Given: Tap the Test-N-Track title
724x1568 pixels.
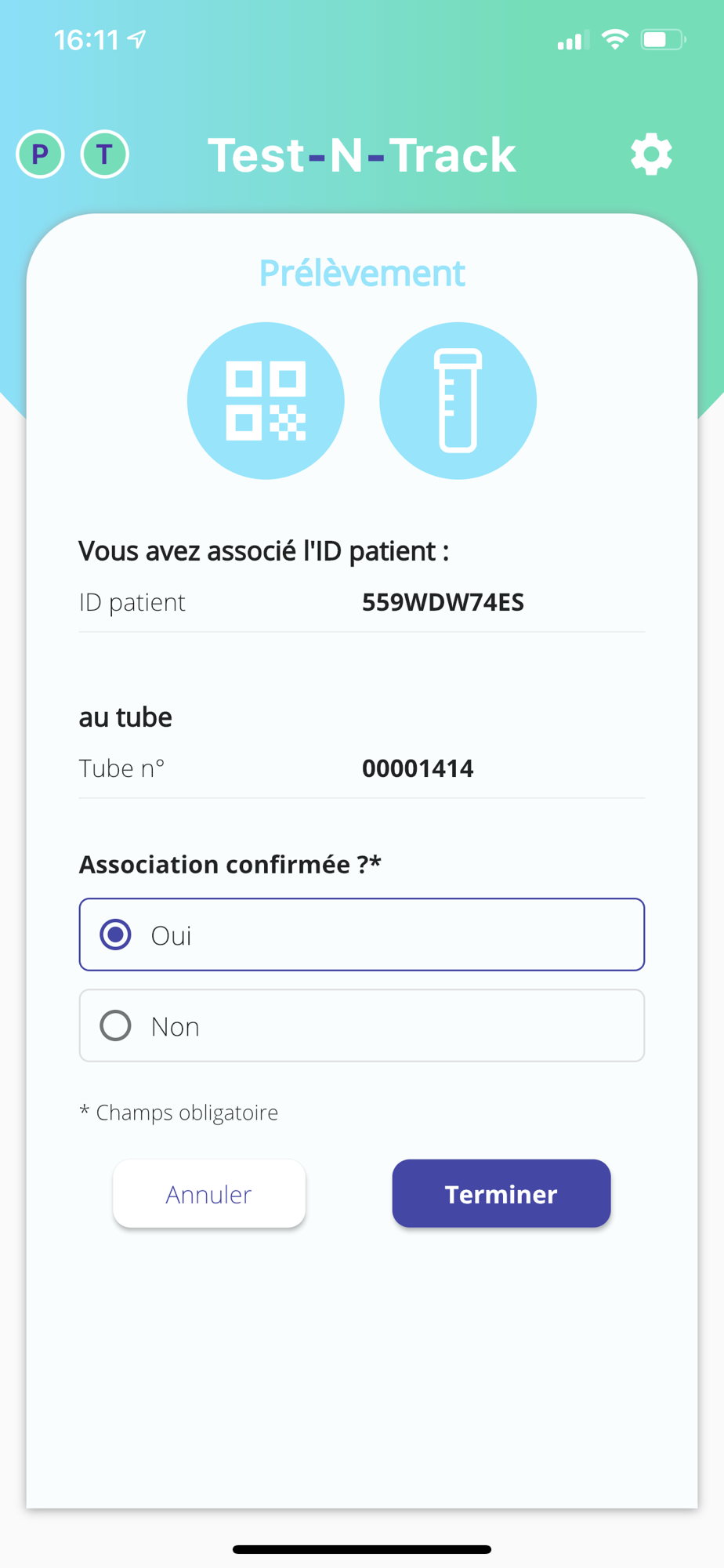Looking at the screenshot, I should 361,154.
